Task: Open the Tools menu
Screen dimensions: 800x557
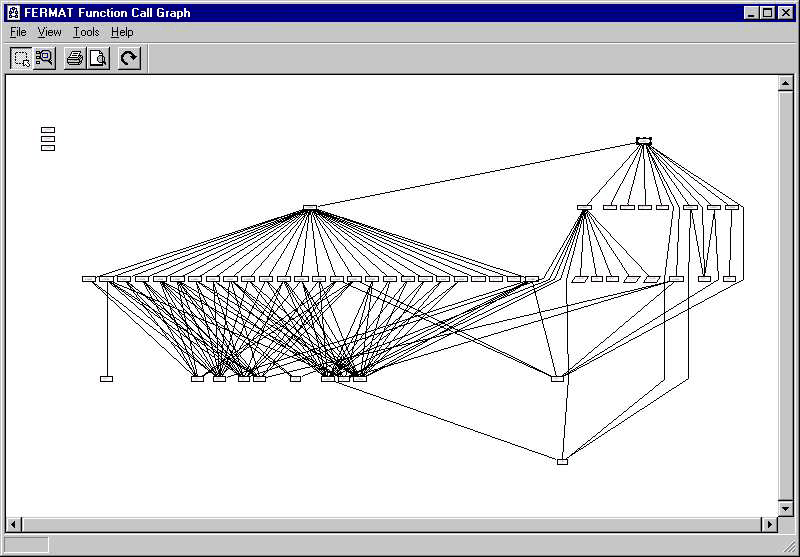Action: coord(86,32)
